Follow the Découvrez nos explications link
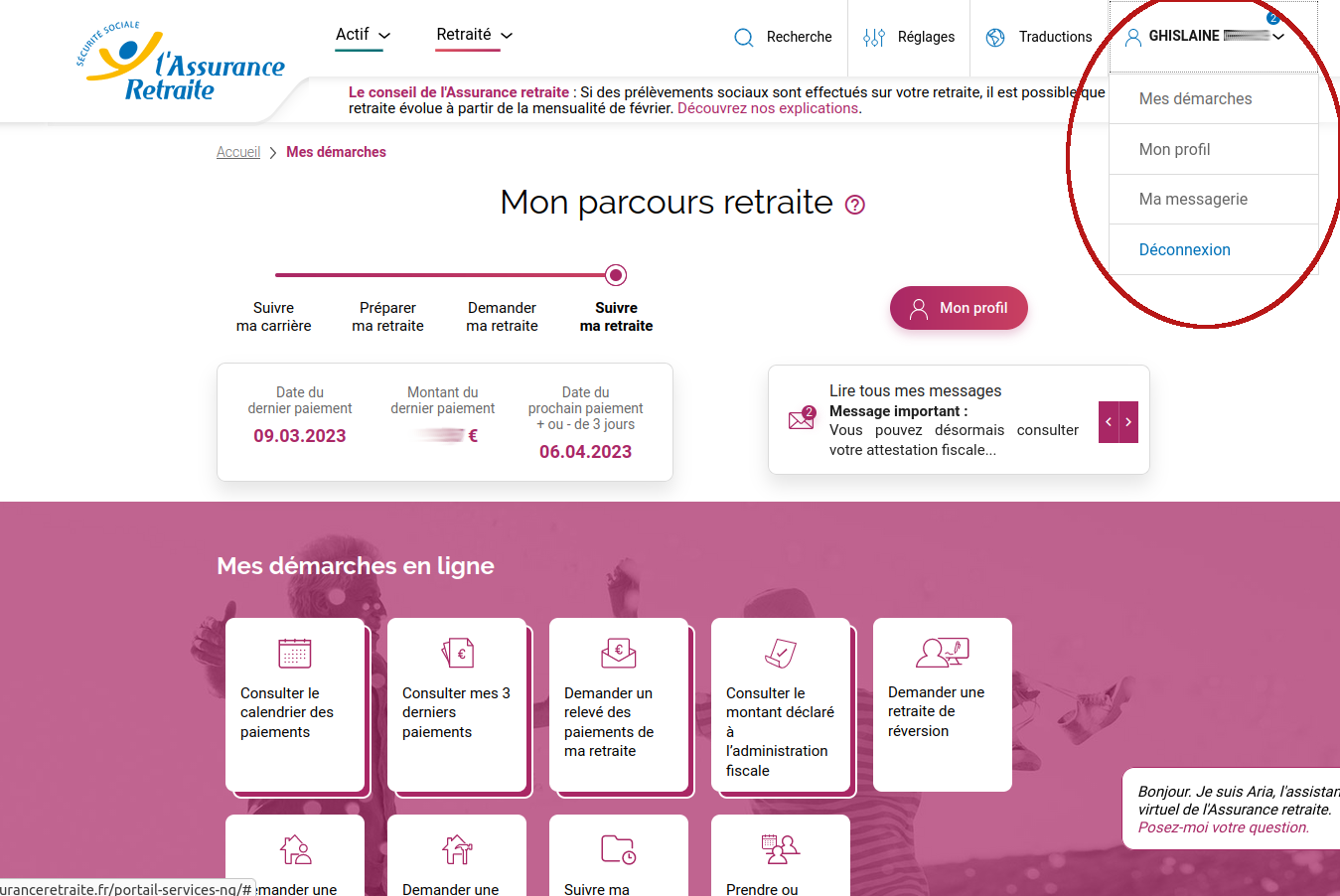Viewport: 1340px width, 896px height. click(x=768, y=108)
